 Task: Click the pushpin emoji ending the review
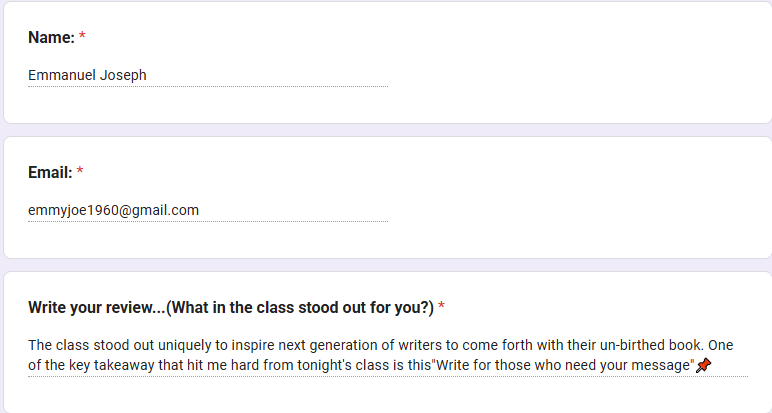point(704,365)
